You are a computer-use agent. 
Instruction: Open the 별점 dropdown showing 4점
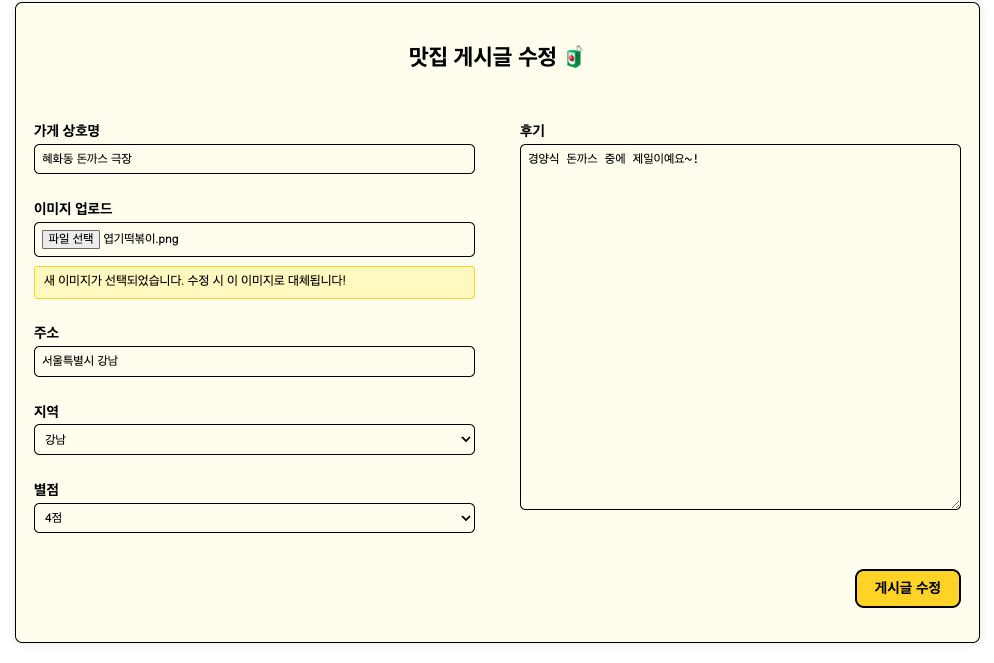254,518
